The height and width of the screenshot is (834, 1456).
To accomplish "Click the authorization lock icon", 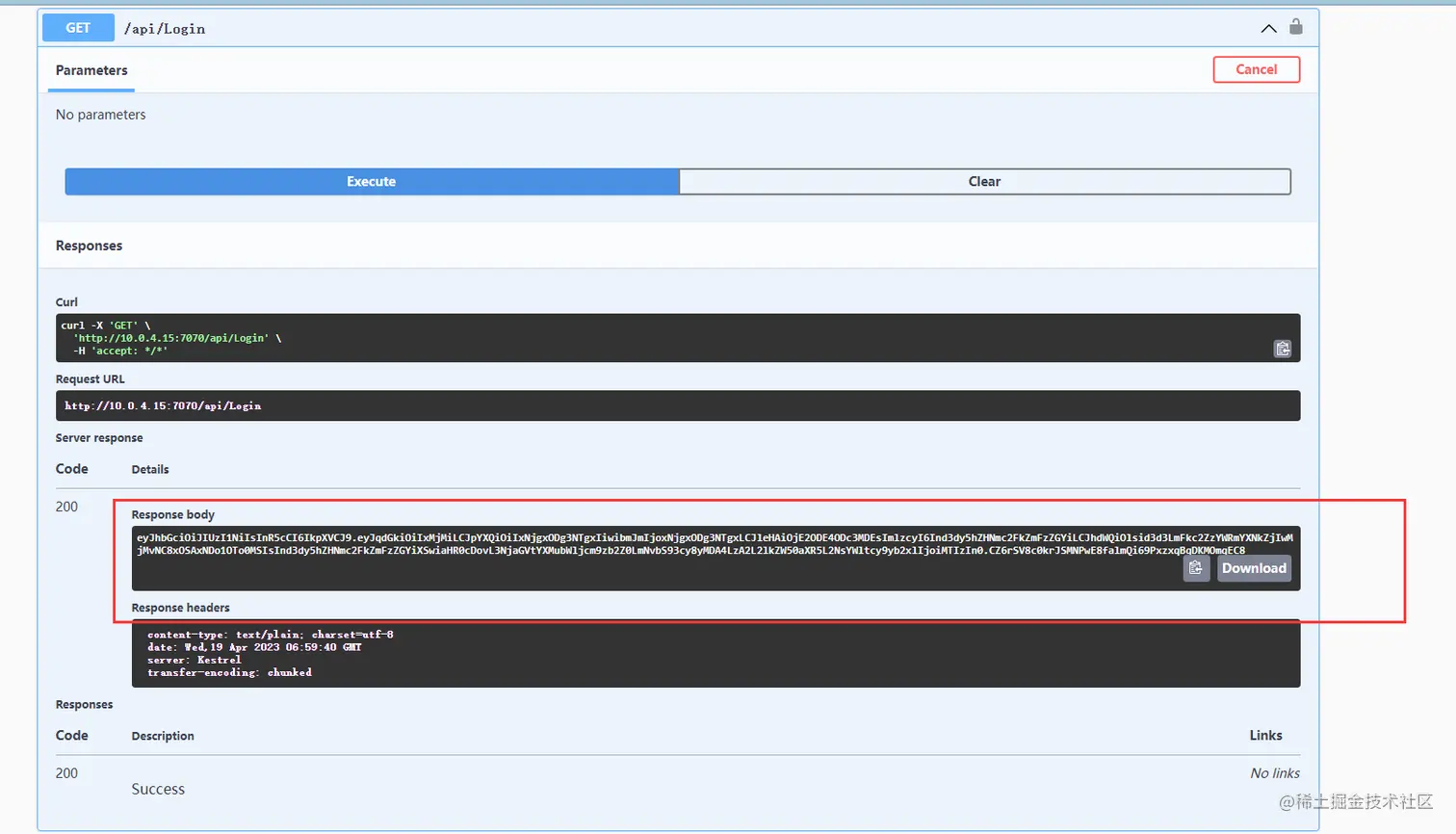I will [1296, 27].
